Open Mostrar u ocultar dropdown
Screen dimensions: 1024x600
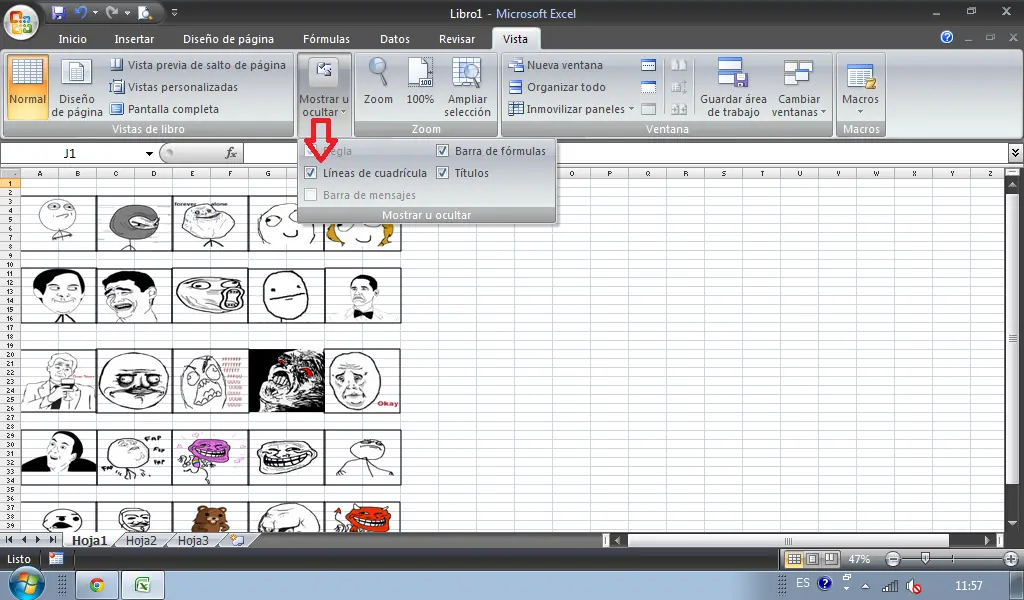click(324, 87)
